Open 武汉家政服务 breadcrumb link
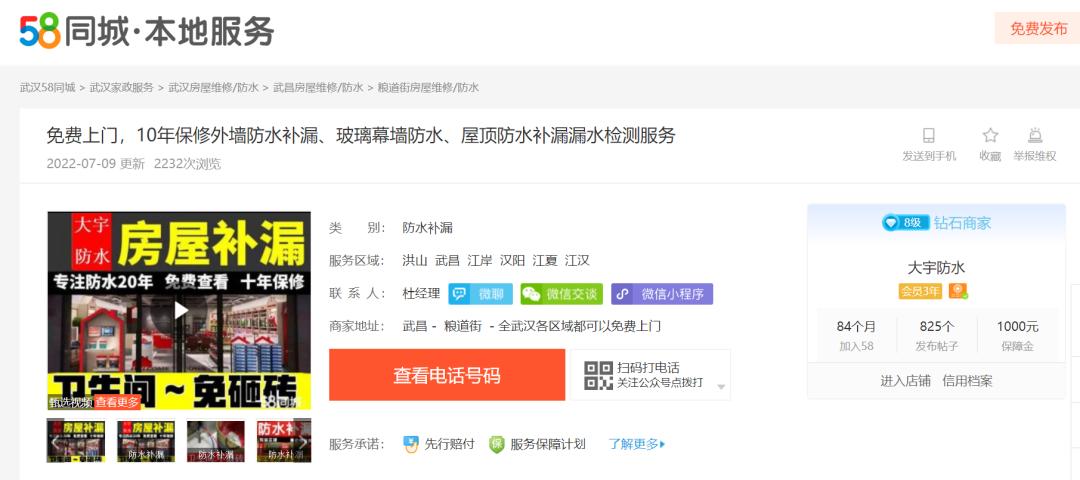This screenshot has height=480, width=1080. point(122,87)
